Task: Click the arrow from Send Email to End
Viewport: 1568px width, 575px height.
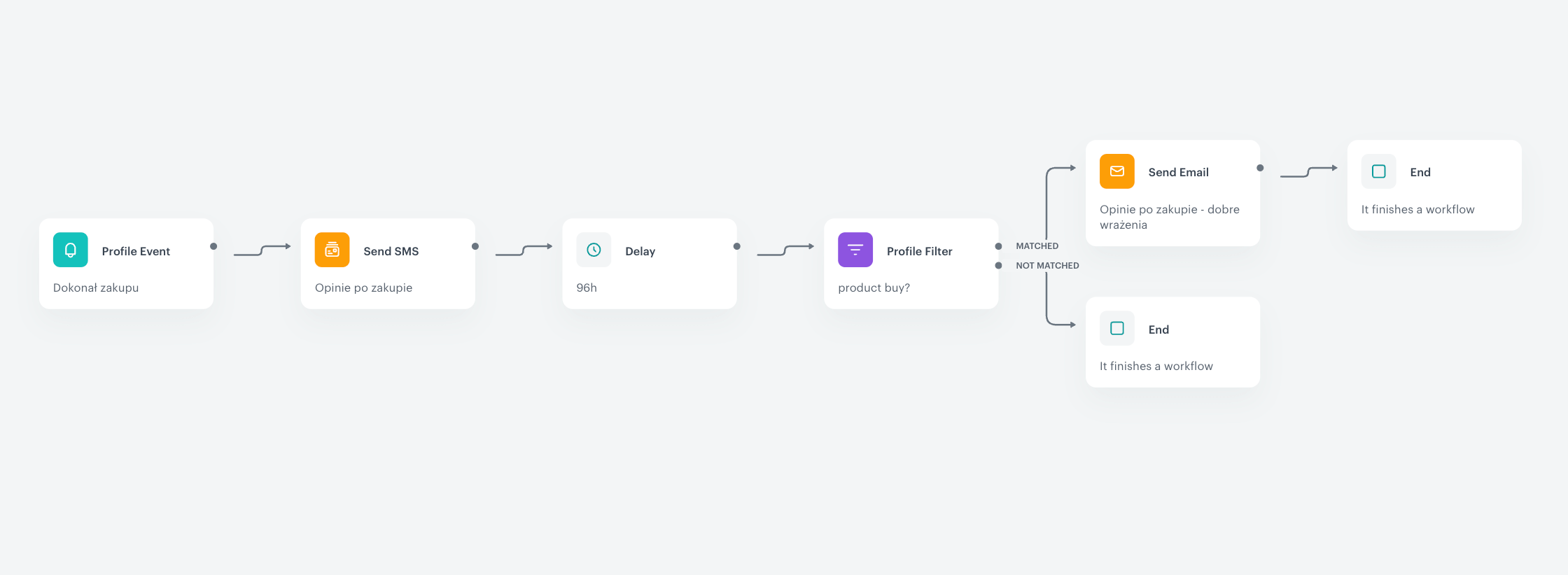Action: pos(1309,172)
